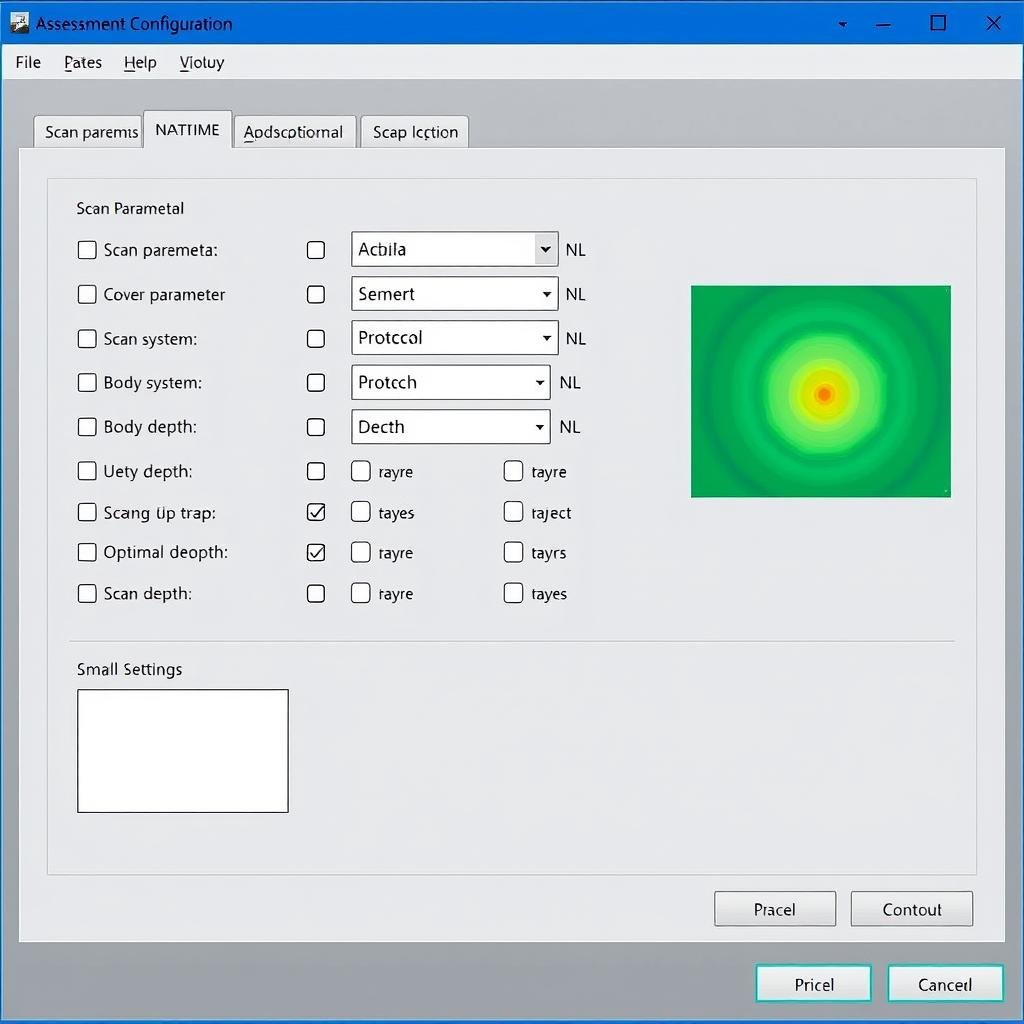Click inside the Small Settings text box
This screenshot has width=1024, height=1024.
183,751
